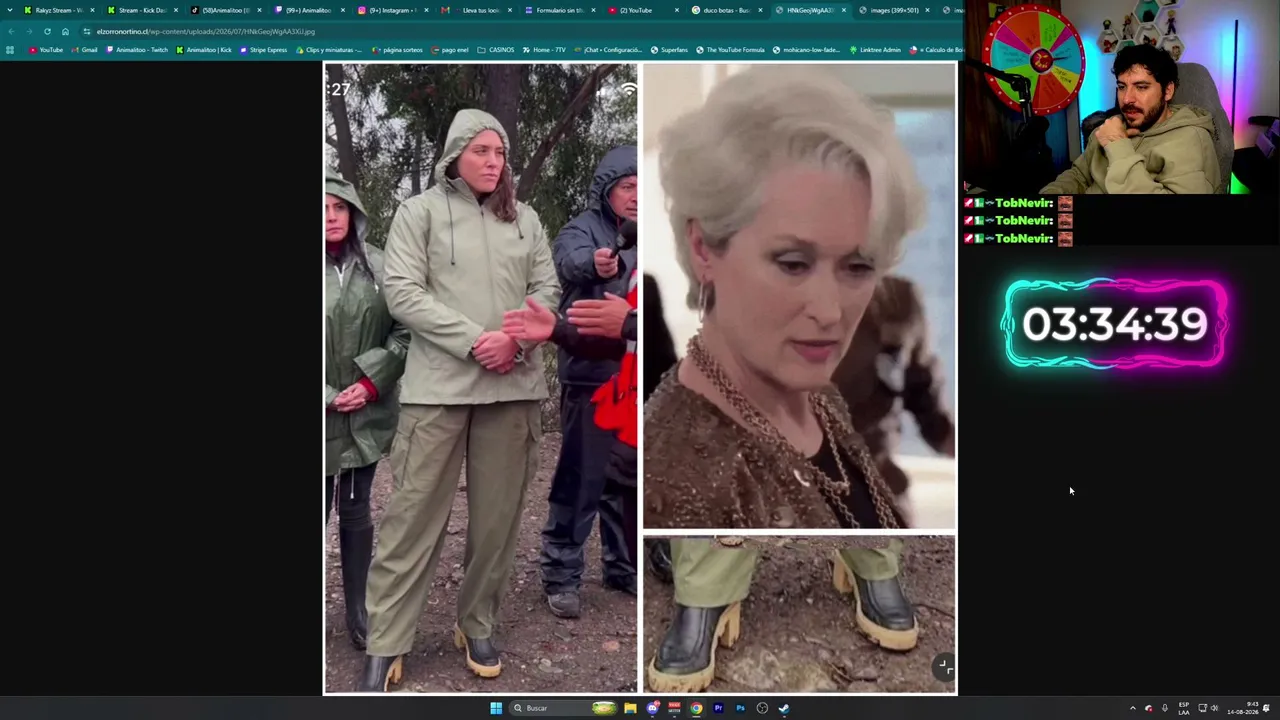
Task: Open the YouTube bookmark
Action: 46,50
